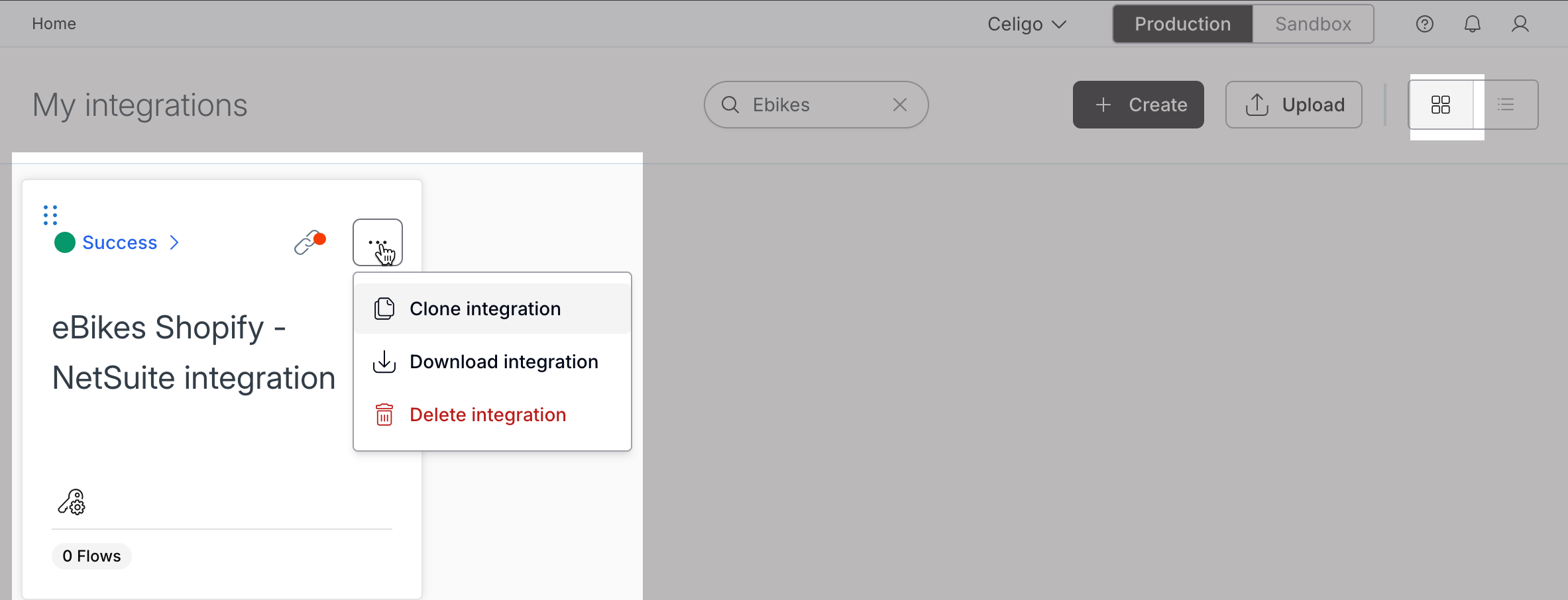This screenshot has height=600, width=1568.
Task: Open the help question mark icon
Action: [1424, 24]
